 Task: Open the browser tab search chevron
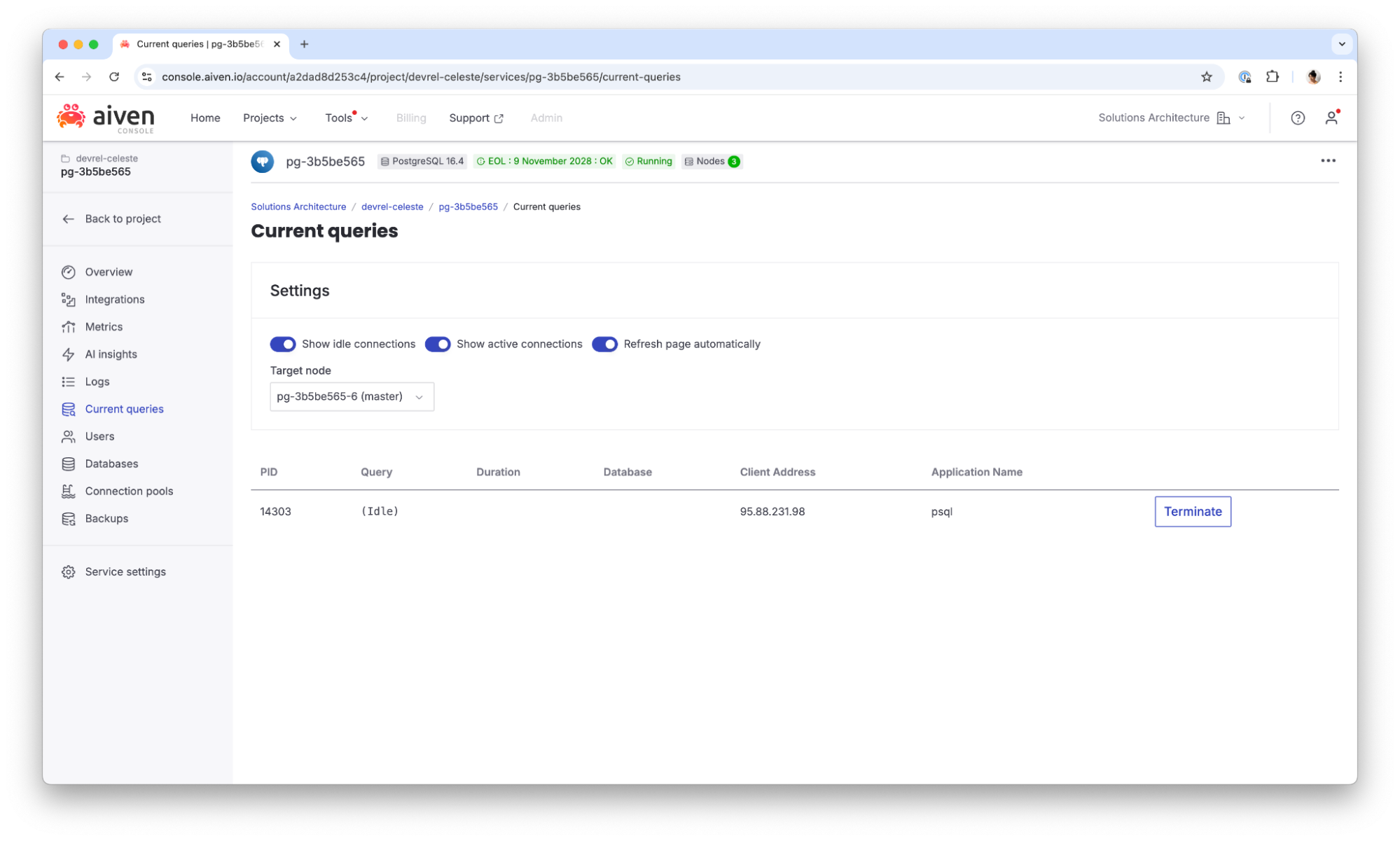tap(1341, 44)
